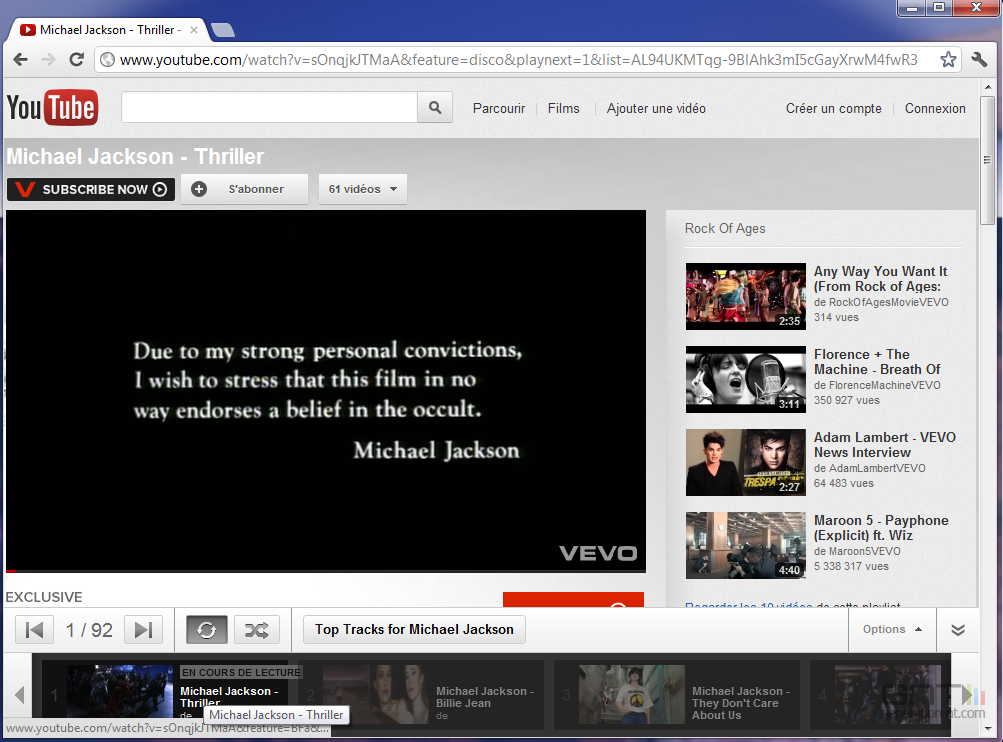Click the video player area
Screen dimensions: 1003x742
(x=326, y=389)
